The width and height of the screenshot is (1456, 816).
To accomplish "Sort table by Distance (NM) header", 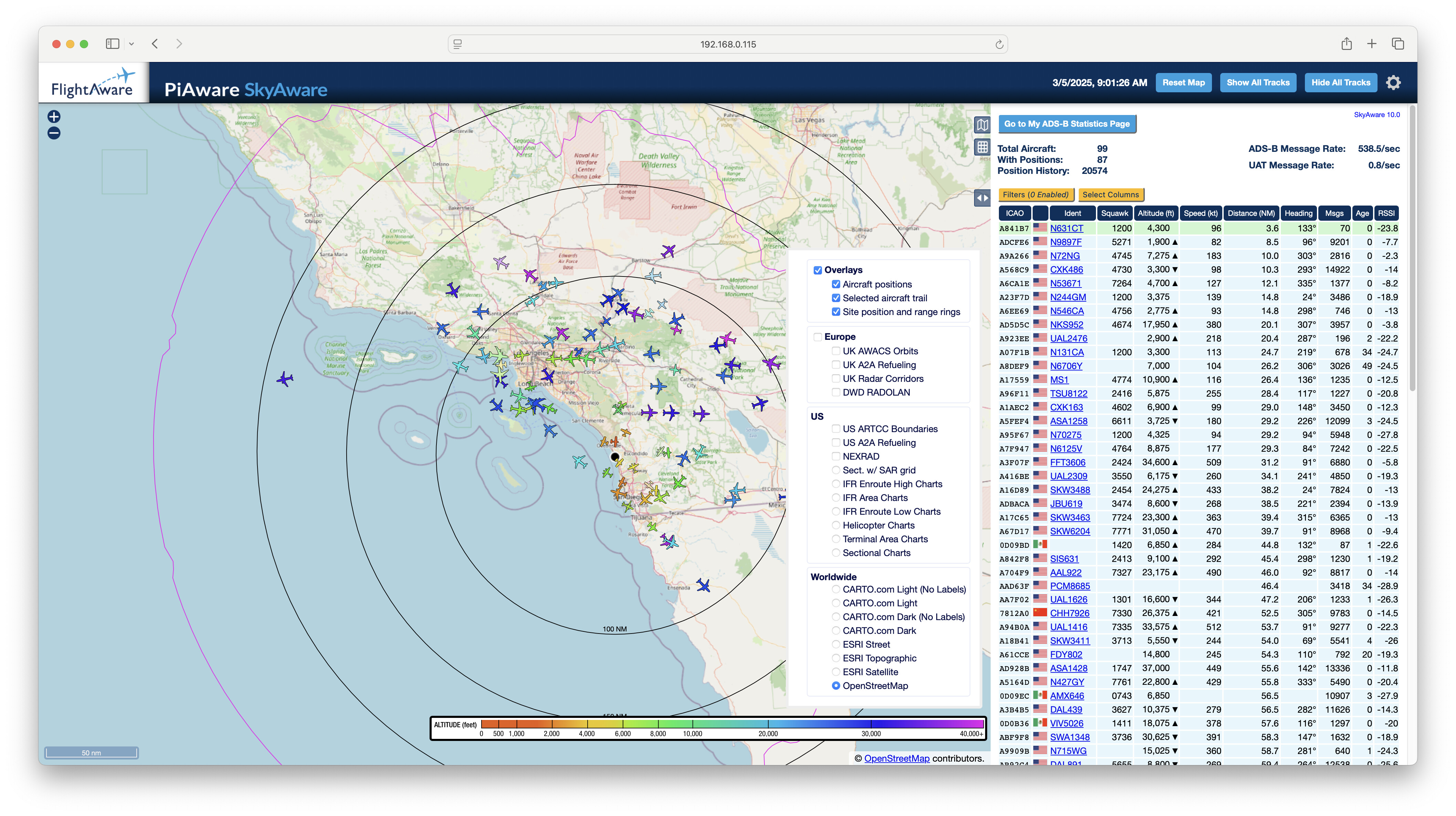I will pos(1251,213).
